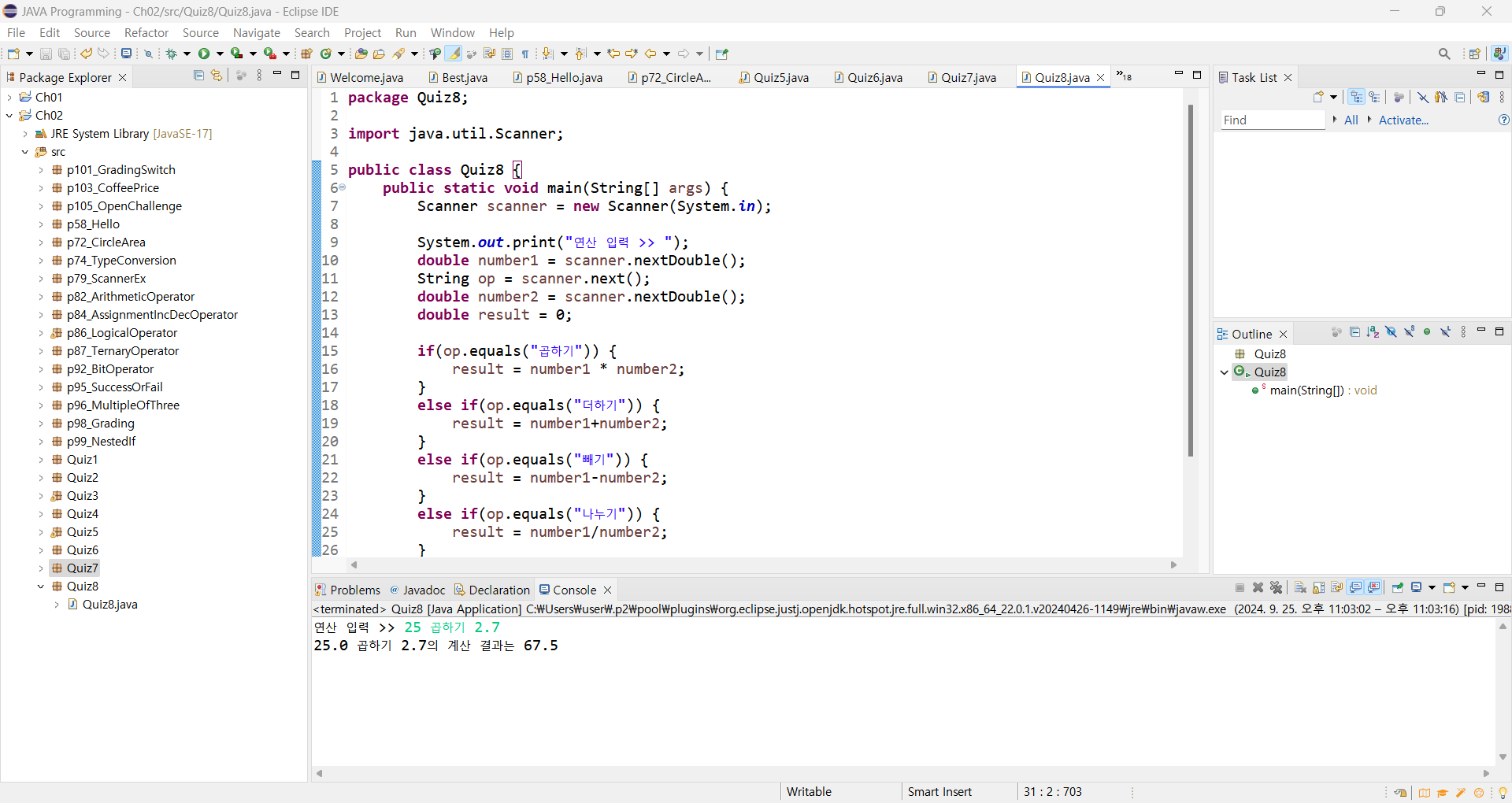The image size is (1512, 803).
Task: Open the New file dropdown arrow in the toolbar
Action: [x=29, y=54]
